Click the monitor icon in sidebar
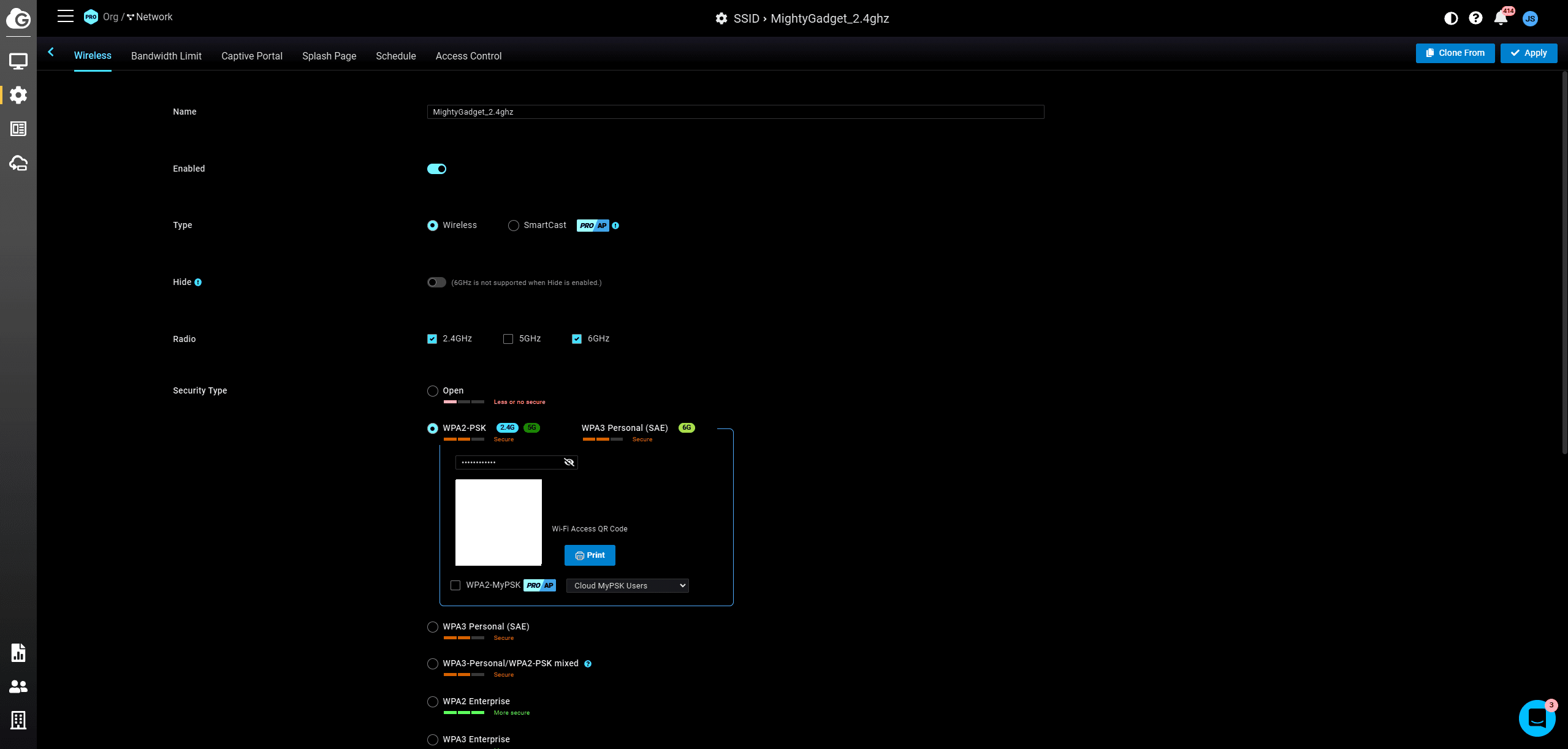Image resolution: width=1568 pixels, height=749 pixels. 18,61
